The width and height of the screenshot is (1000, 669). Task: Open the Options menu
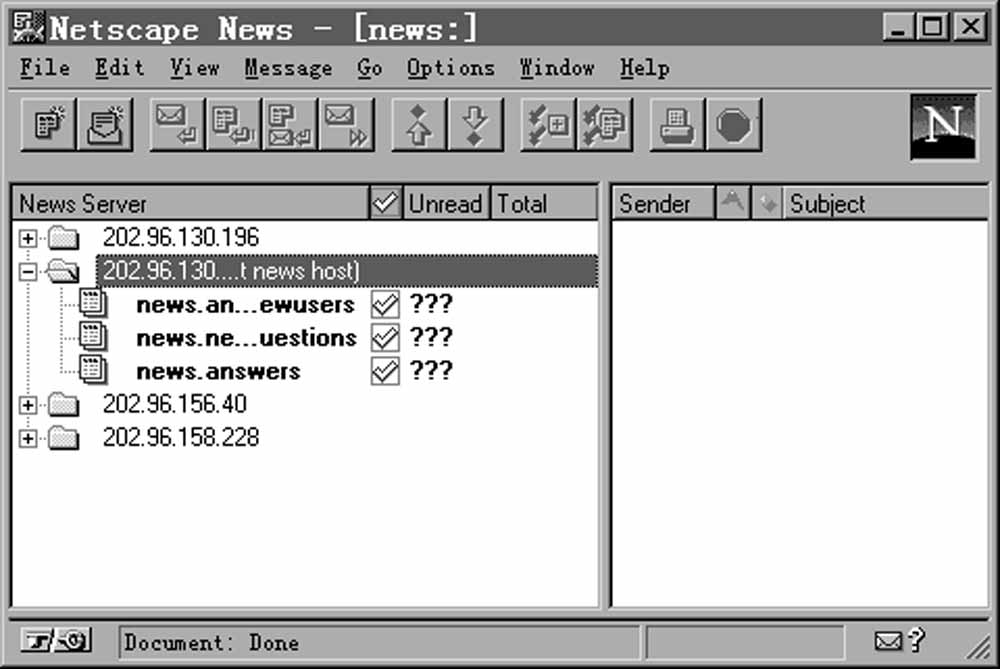point(451,68)
